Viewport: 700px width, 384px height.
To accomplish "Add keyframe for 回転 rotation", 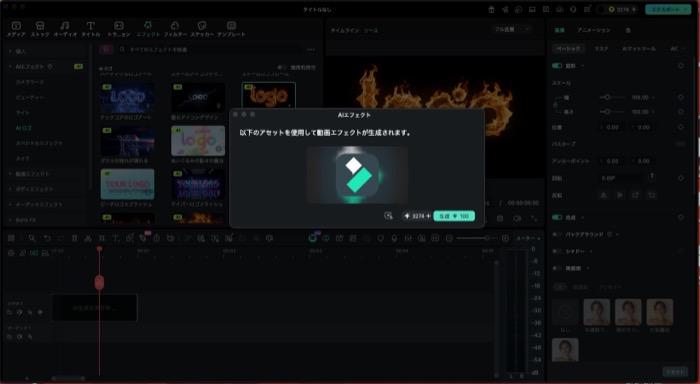I will 680,178.
